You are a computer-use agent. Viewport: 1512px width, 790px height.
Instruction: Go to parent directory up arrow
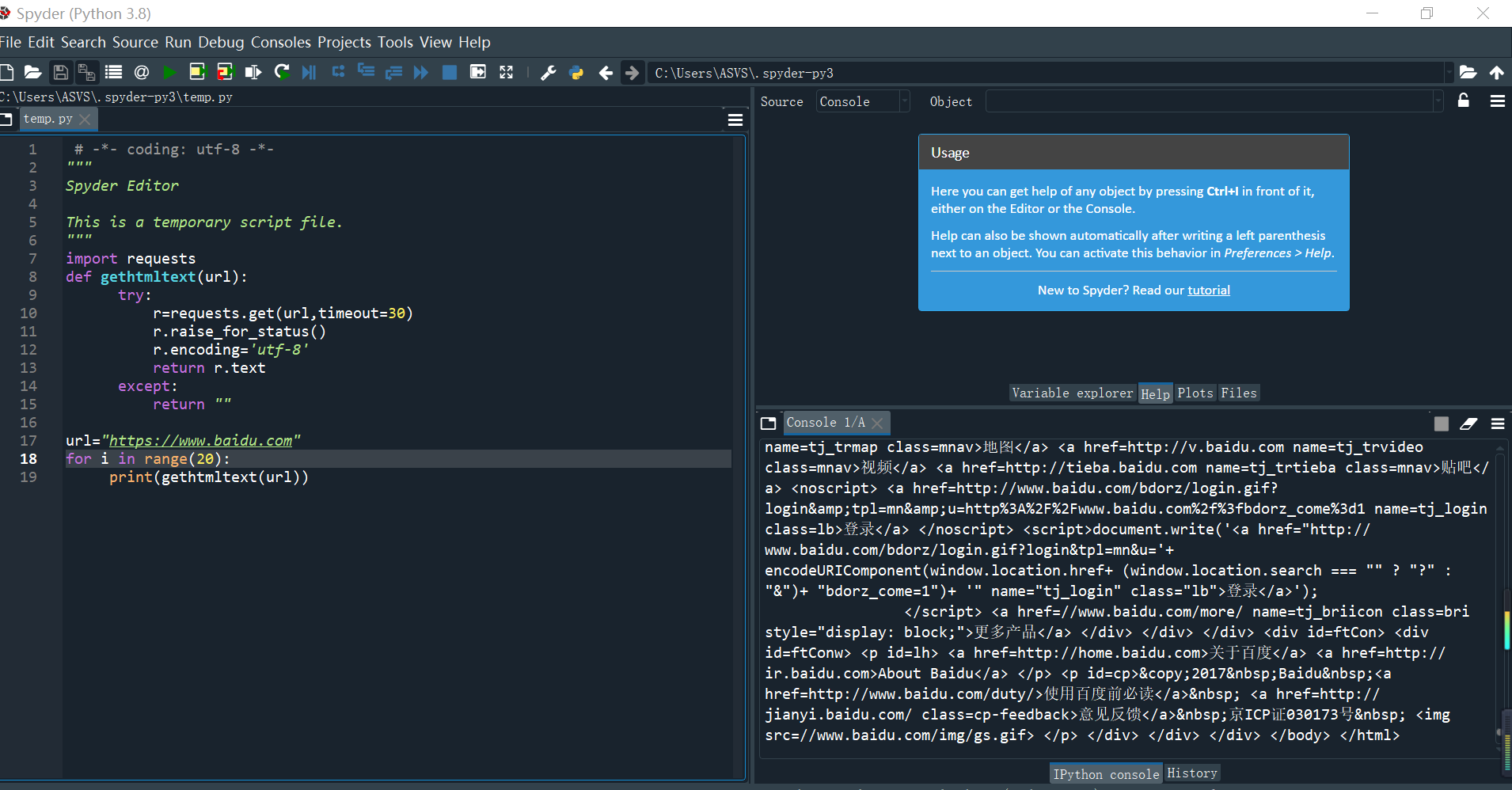tap(1496, 73)
